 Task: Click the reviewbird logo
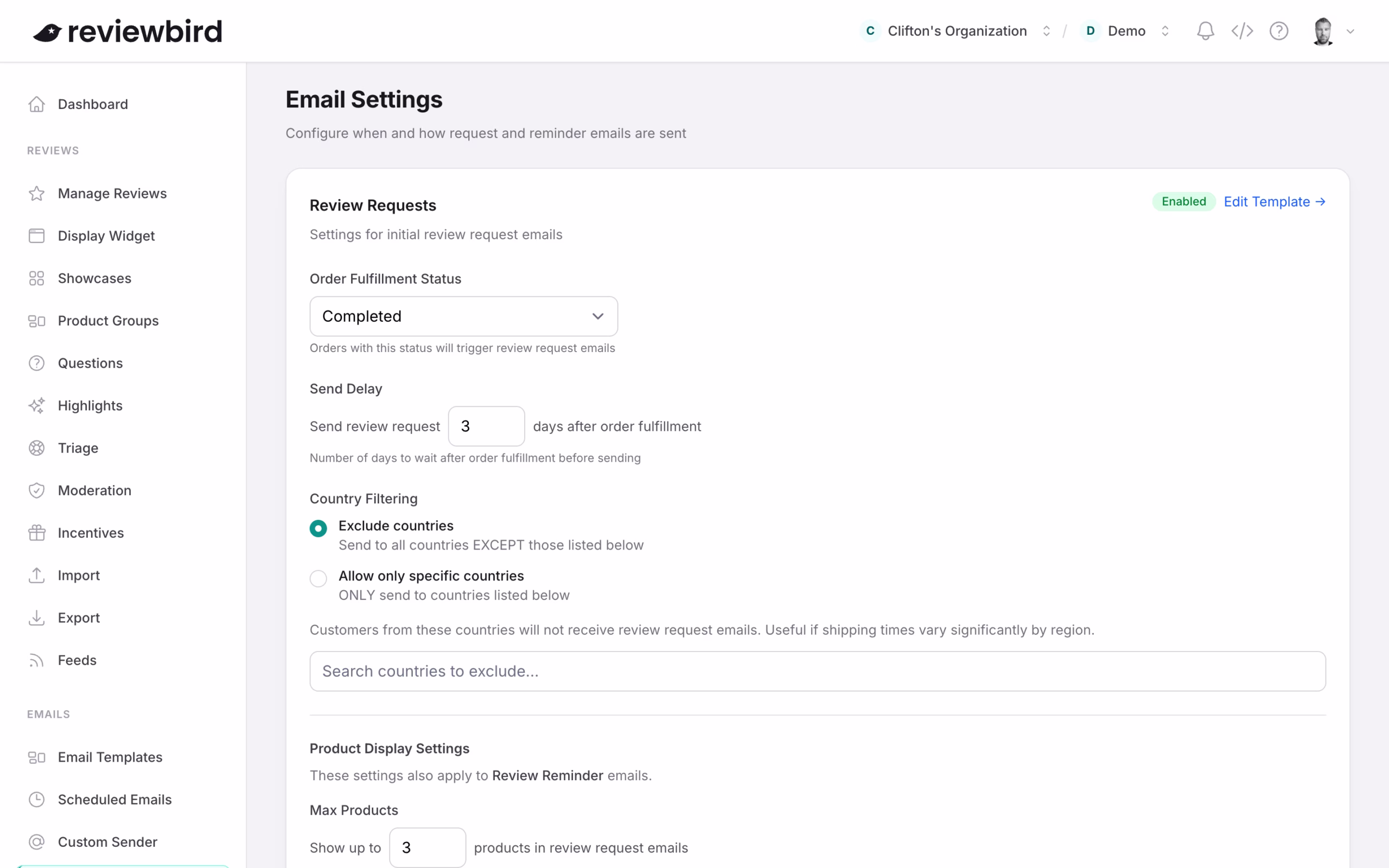coord(128,31)
